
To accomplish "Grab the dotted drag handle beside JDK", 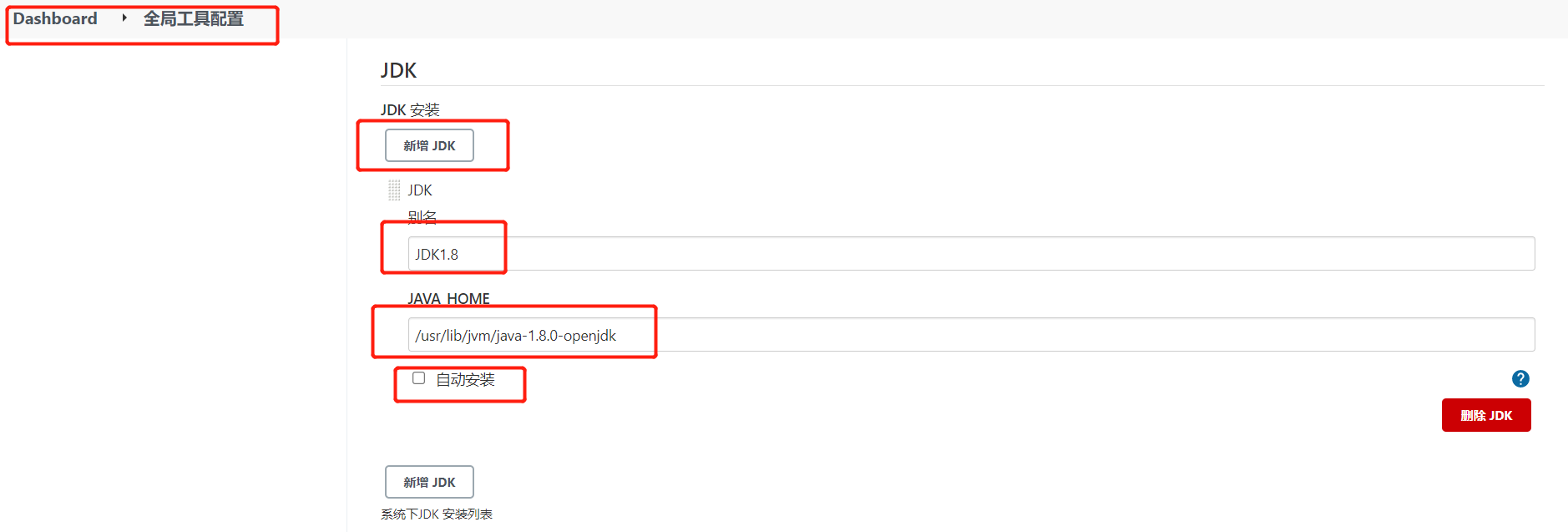I will tap(394, 190).
